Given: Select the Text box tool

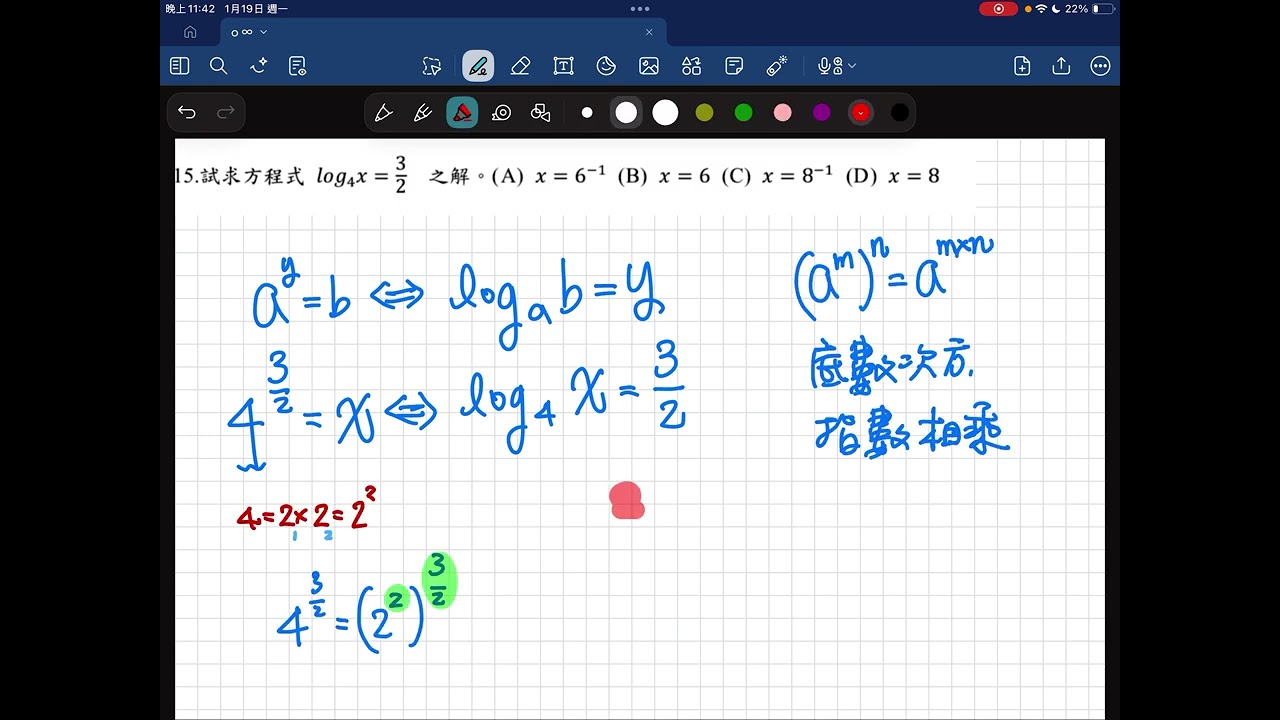Looking at the screenshot, I should pos(563,66).
